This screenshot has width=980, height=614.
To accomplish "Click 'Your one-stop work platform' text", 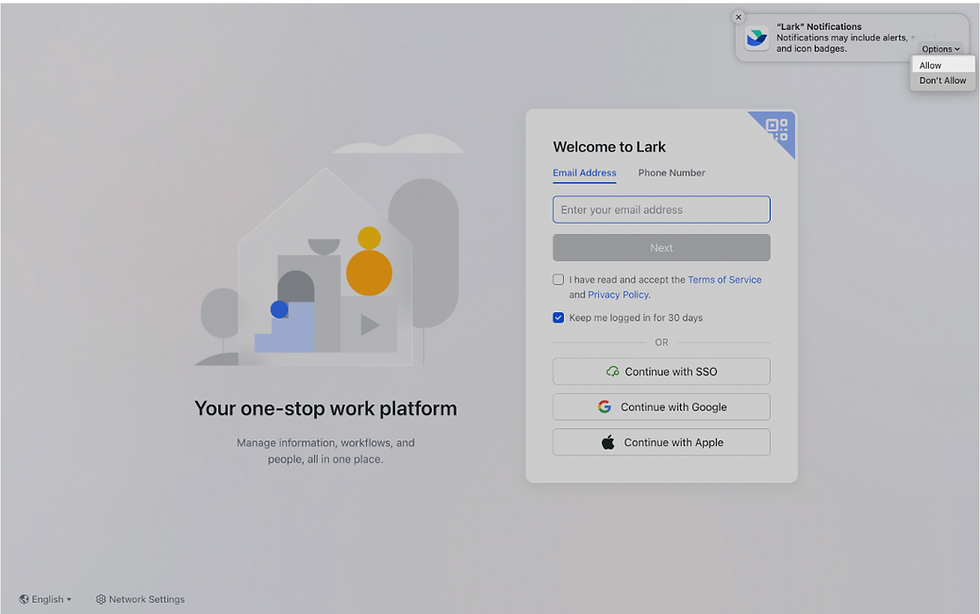I will click(x=326, y=408).
